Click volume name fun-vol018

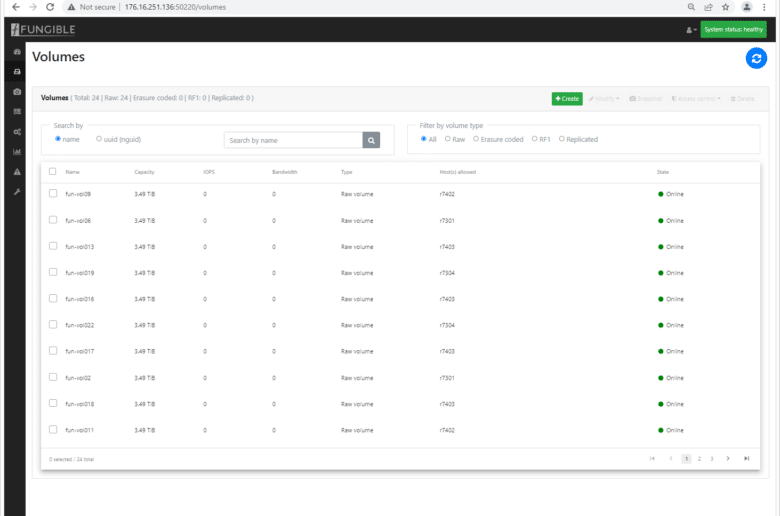coord(80,404)
